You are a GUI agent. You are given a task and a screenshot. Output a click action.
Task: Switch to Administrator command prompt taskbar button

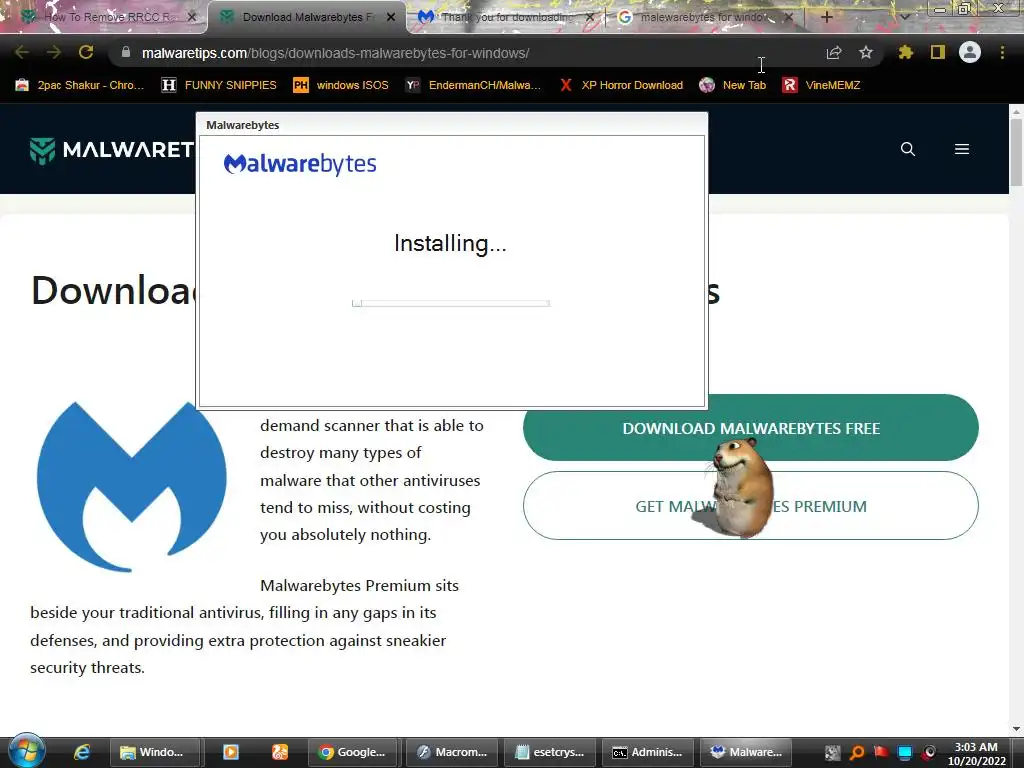click(x=648, y=752)
